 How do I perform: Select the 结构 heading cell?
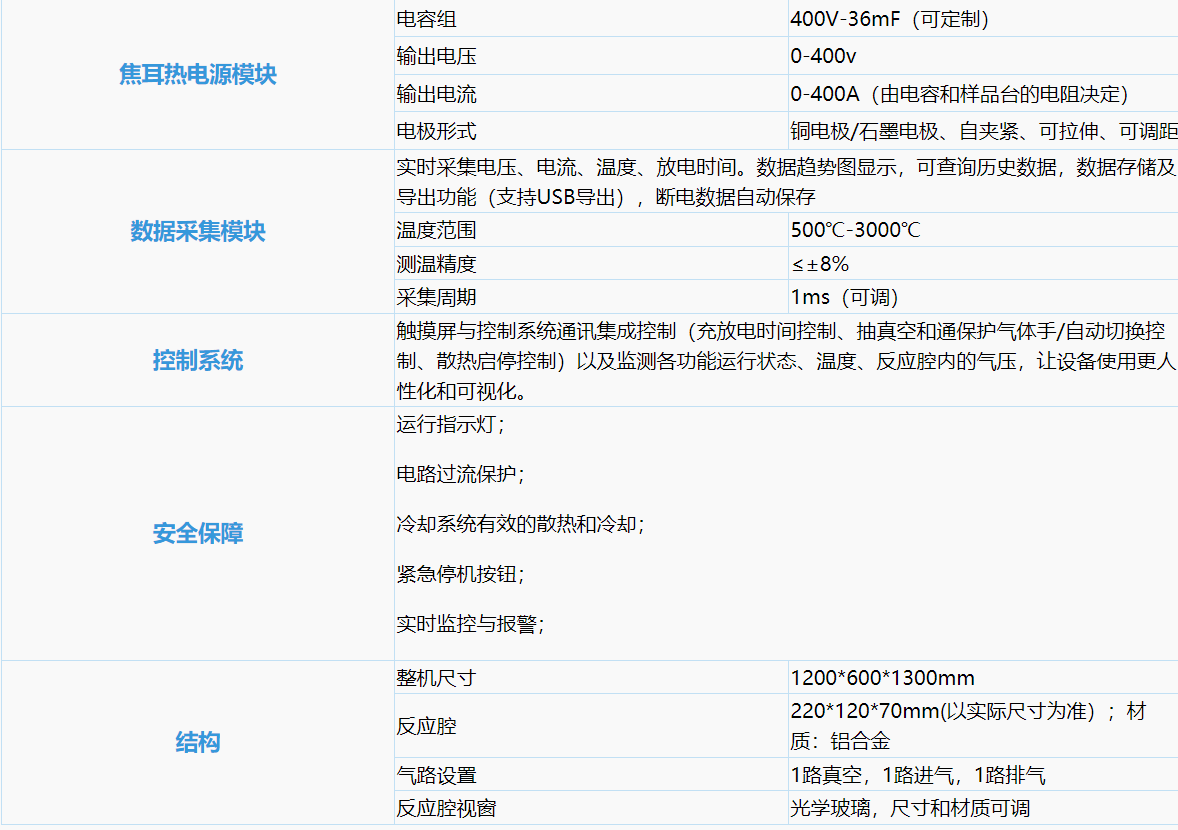(x=197, y=742)
